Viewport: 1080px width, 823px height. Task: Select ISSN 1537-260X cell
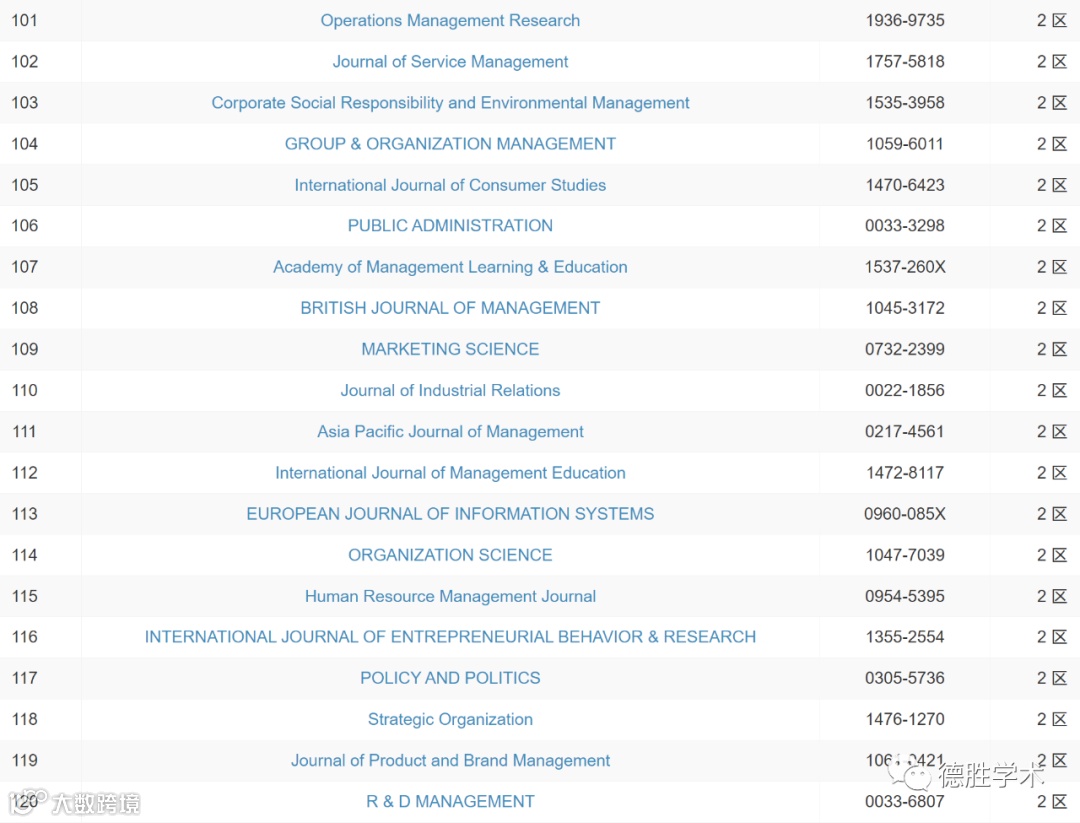904,267
